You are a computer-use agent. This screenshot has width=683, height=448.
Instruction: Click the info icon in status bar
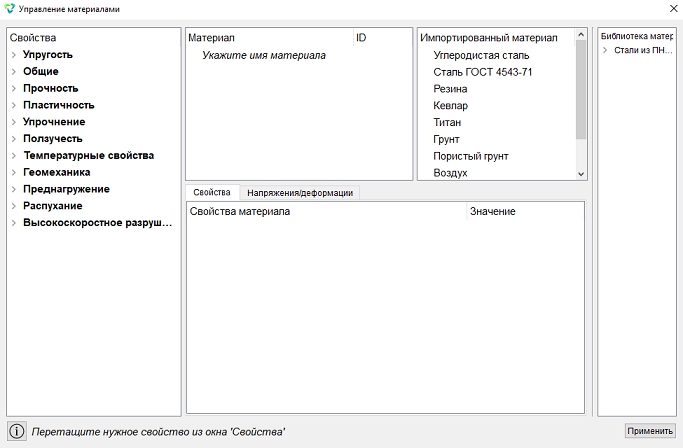[x=17, y=431]
